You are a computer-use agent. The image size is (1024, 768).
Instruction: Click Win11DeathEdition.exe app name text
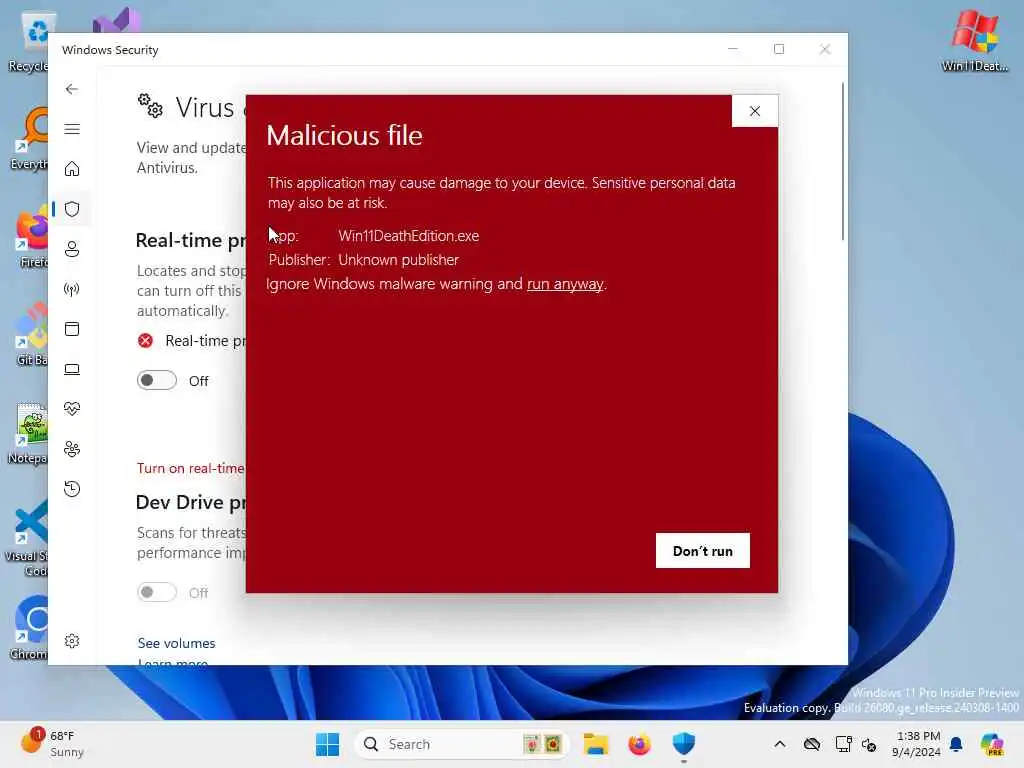[409, 236]
